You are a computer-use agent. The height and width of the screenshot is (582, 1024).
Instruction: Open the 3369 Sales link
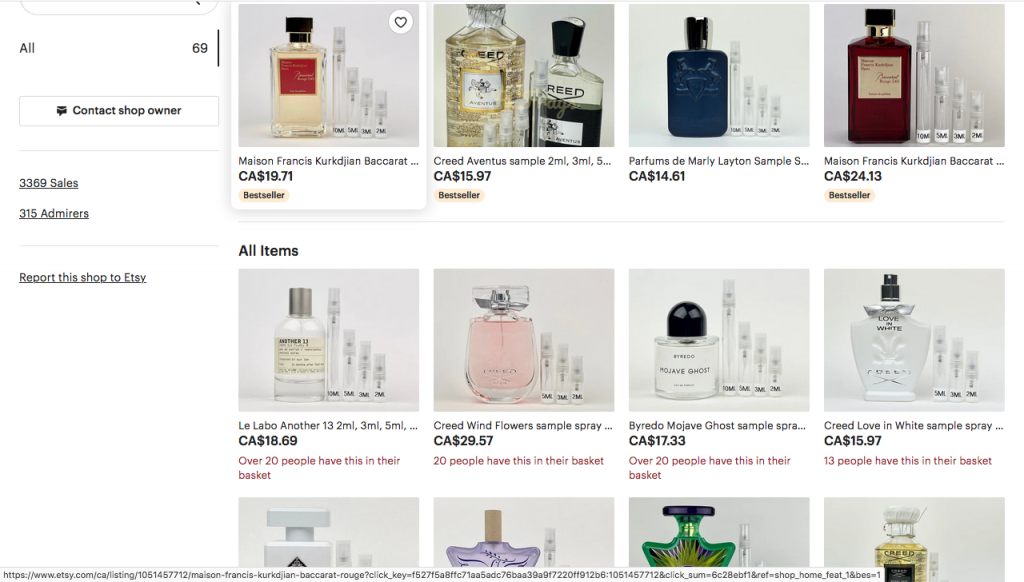tap(49, 183)
